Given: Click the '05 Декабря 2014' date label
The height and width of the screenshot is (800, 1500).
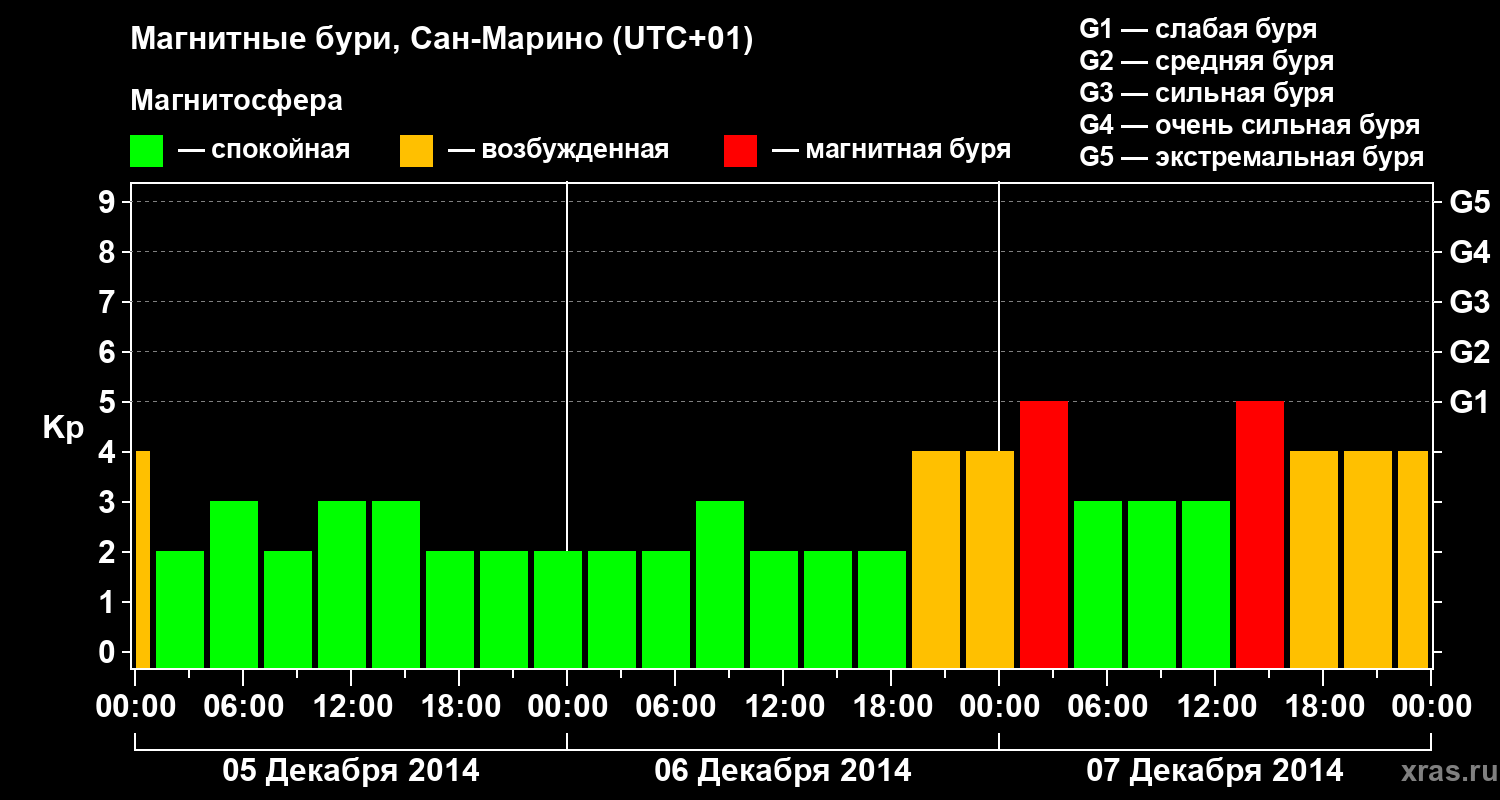Looking at the screenshot, I should tap(350, 771).
